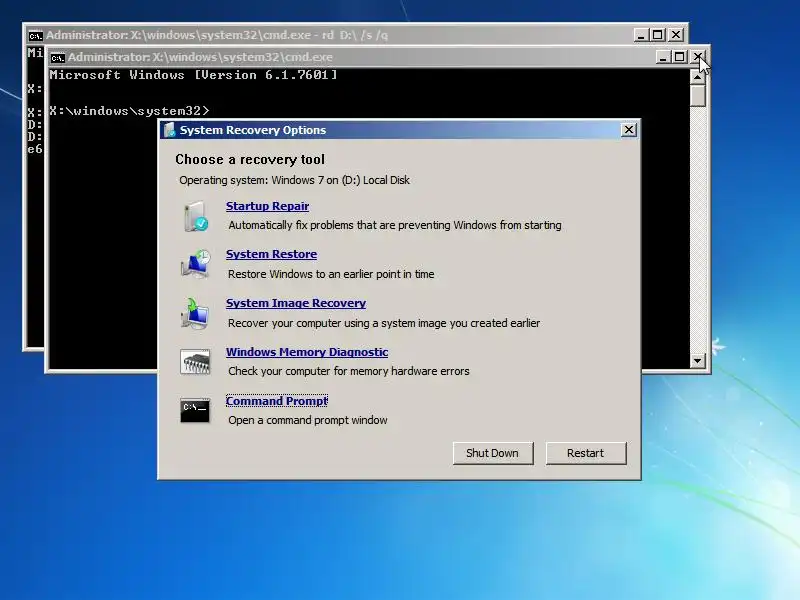Minimize the front cmd.exe window

[x=662, y=57]
